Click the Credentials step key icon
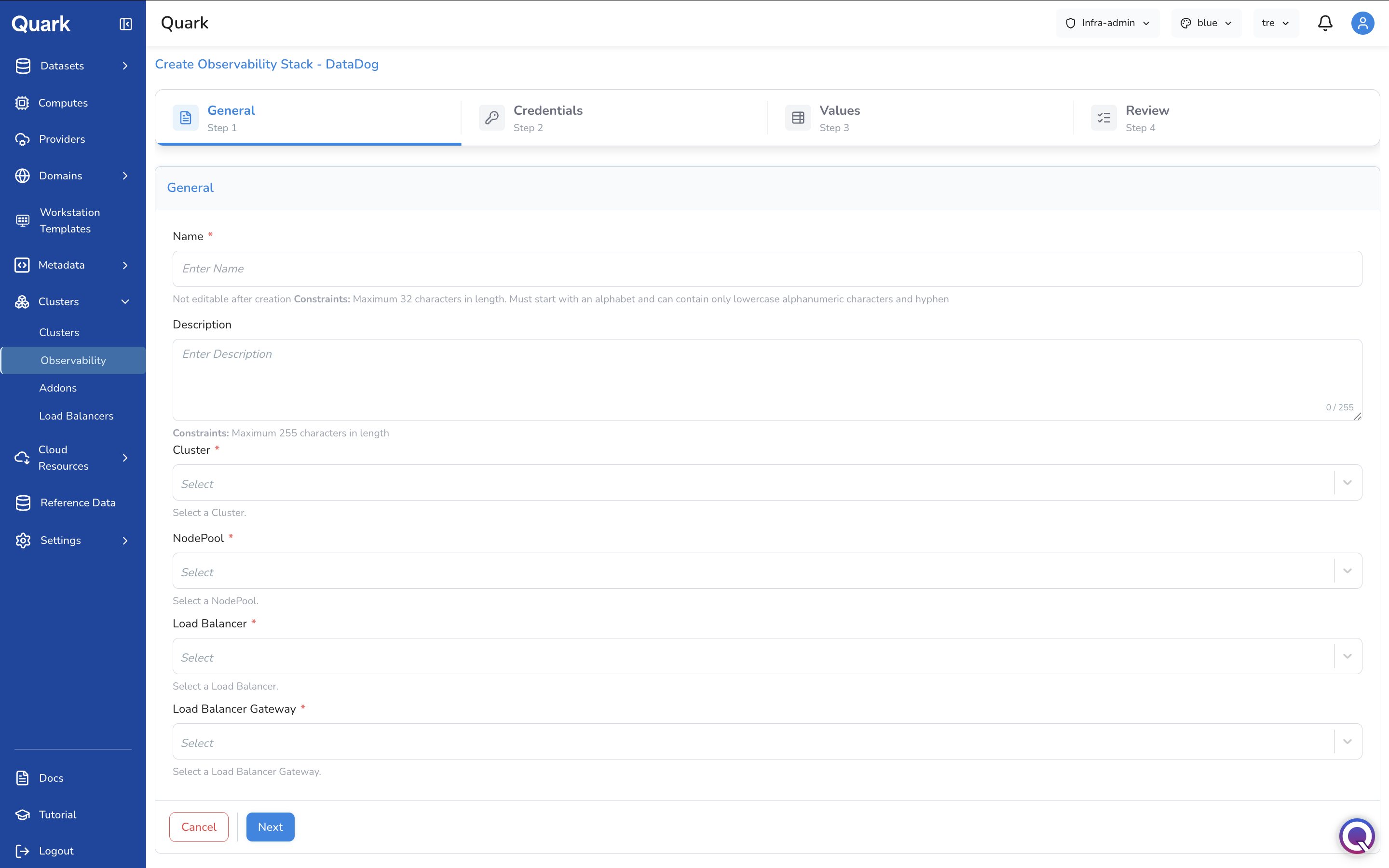Viewport: 1389px width, 868px height. point(492,118)
